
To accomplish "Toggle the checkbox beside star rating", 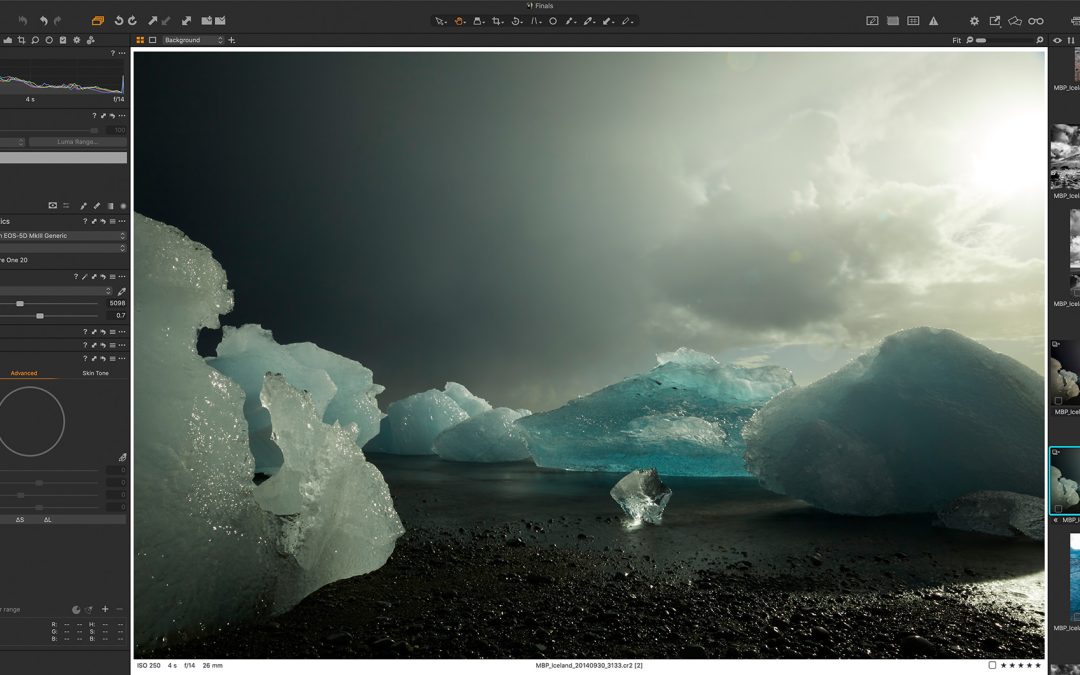I will [x=992, y=665].
